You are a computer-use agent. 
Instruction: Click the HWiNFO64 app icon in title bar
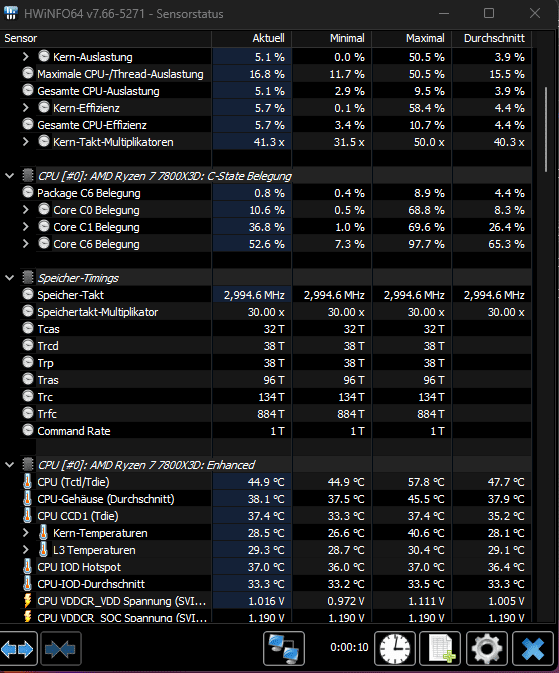[x=11, y=13]
